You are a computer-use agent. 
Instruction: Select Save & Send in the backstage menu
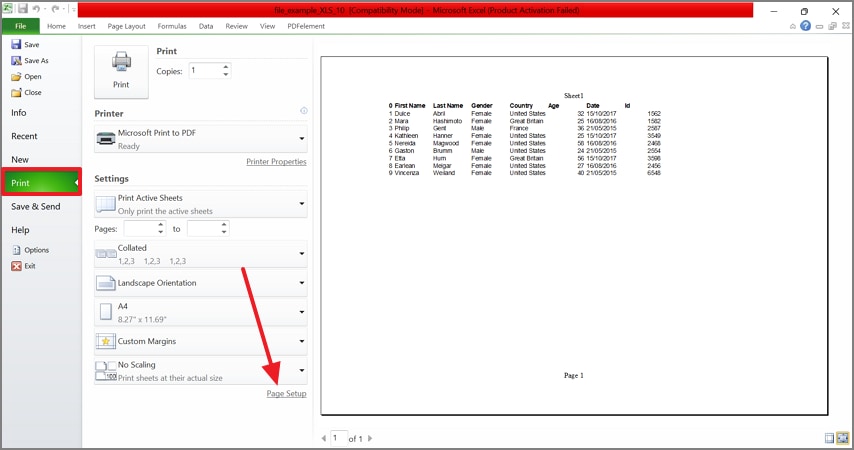[x=36, y=206]
